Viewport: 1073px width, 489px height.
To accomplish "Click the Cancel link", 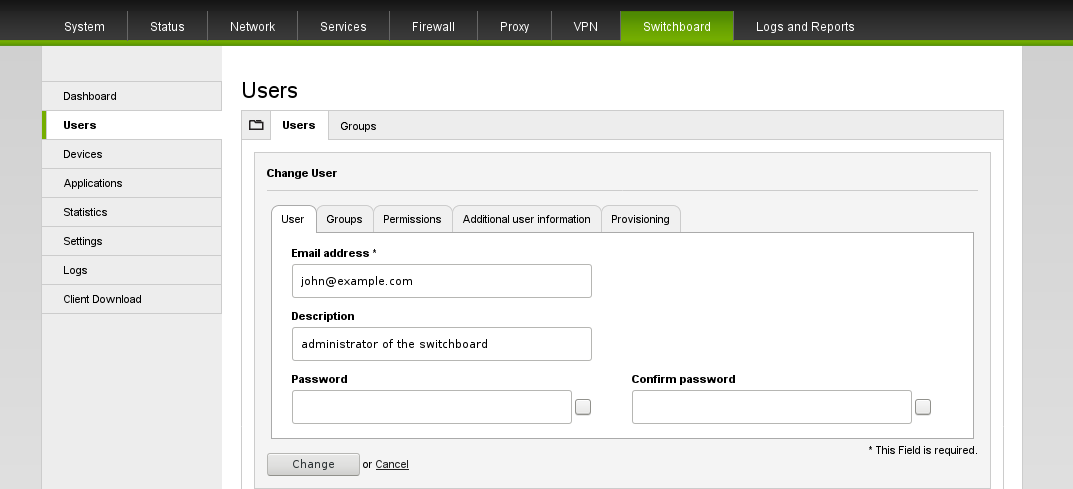I will [392, 464].
